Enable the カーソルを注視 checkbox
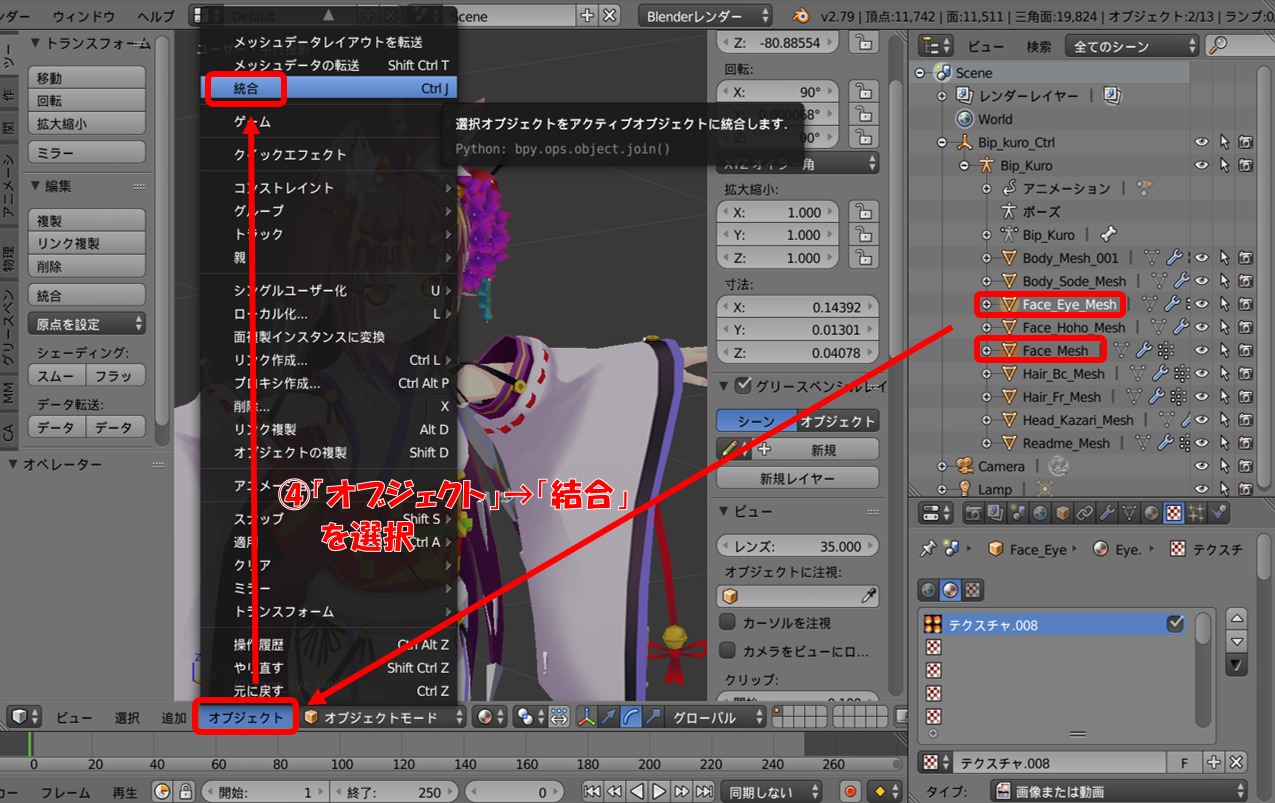 click(x=728, y=622)
